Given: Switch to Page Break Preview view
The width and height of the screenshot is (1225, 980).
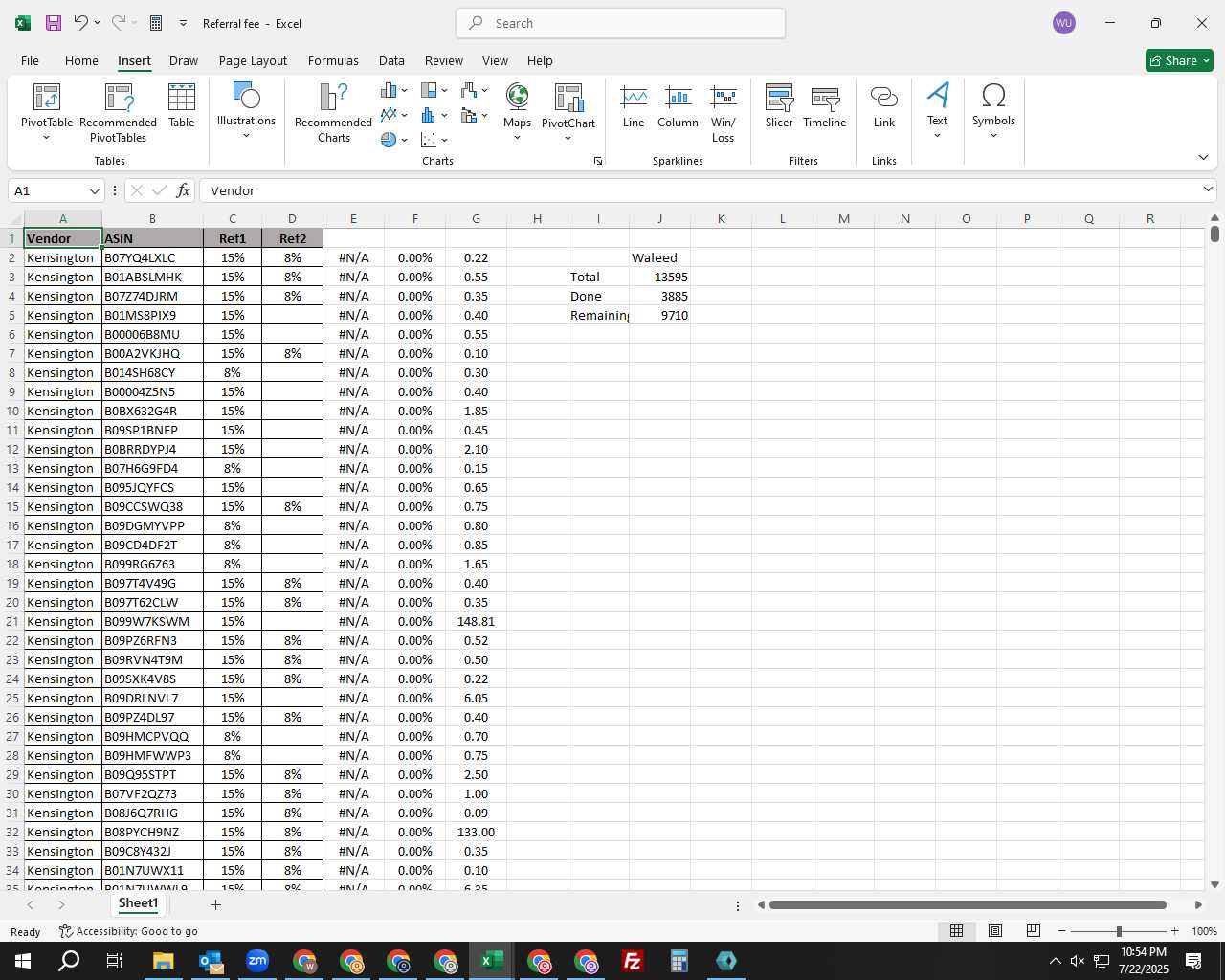Looking at the screenshot, I should coord(1034,931).
